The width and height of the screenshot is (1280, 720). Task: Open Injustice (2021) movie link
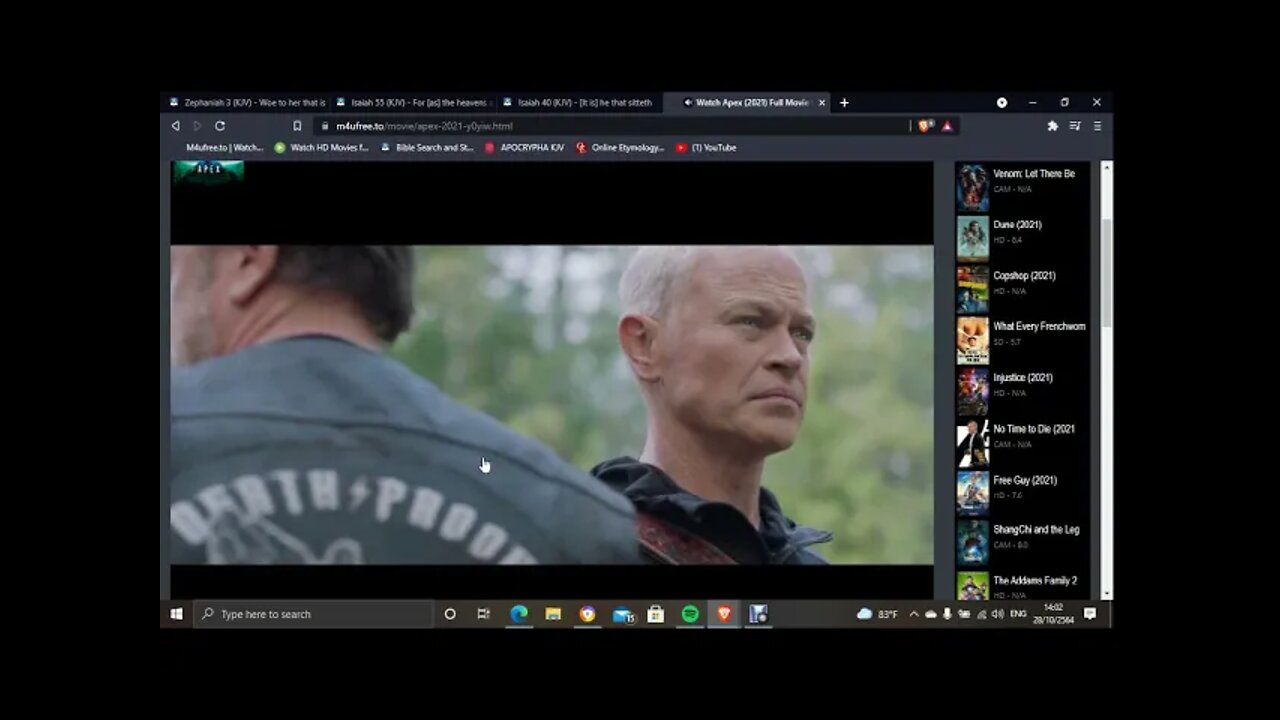pos(1023,378)
